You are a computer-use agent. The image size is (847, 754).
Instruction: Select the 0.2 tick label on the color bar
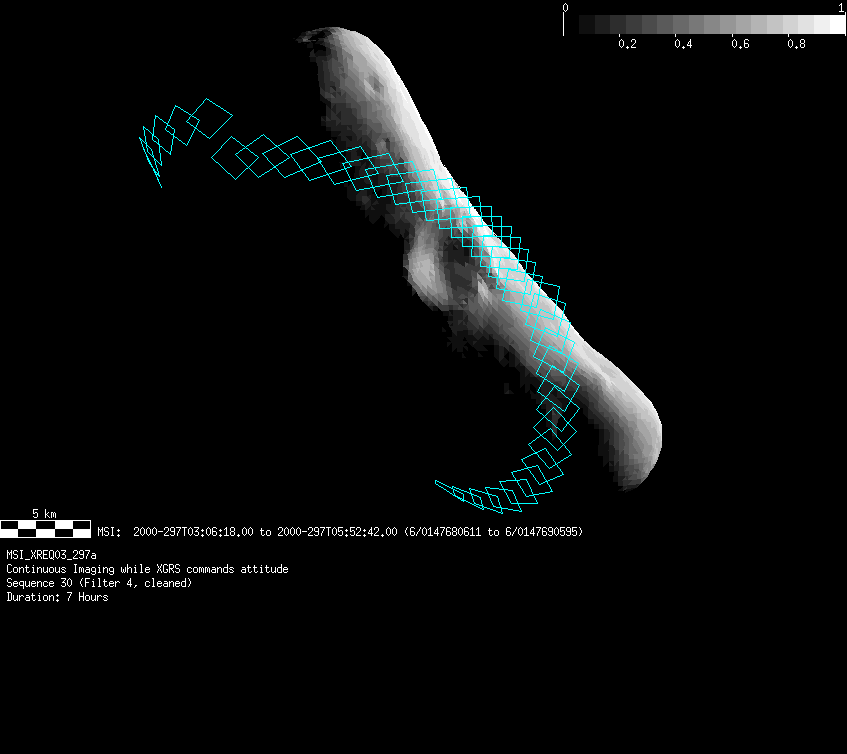click(627, 45)
